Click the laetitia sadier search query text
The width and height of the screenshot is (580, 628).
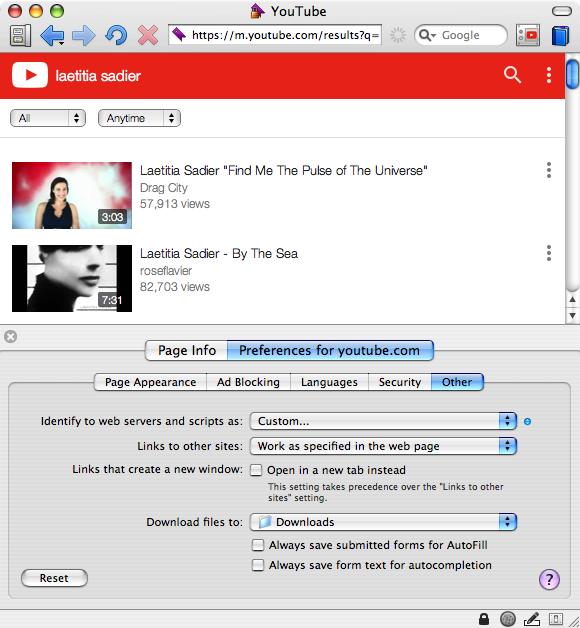(98, 76)
